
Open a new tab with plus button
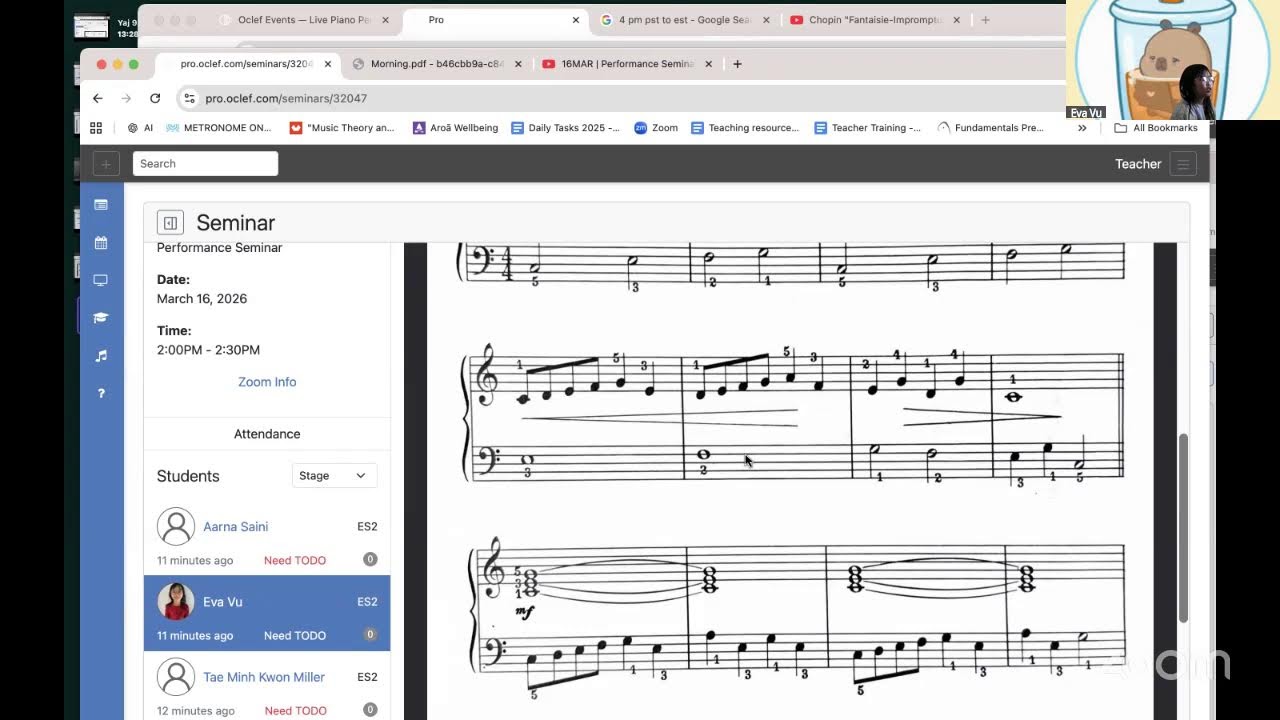pyautogui.click(x=738, y=64)
